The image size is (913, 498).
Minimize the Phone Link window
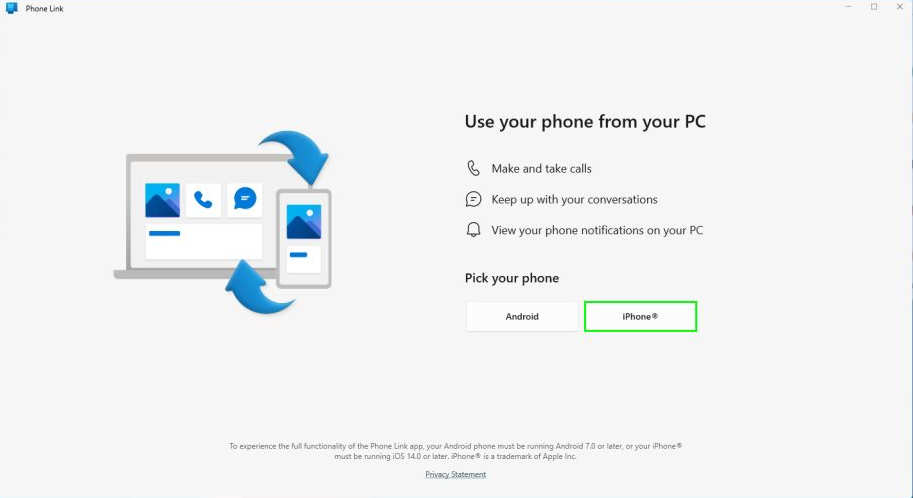(848, 7)
